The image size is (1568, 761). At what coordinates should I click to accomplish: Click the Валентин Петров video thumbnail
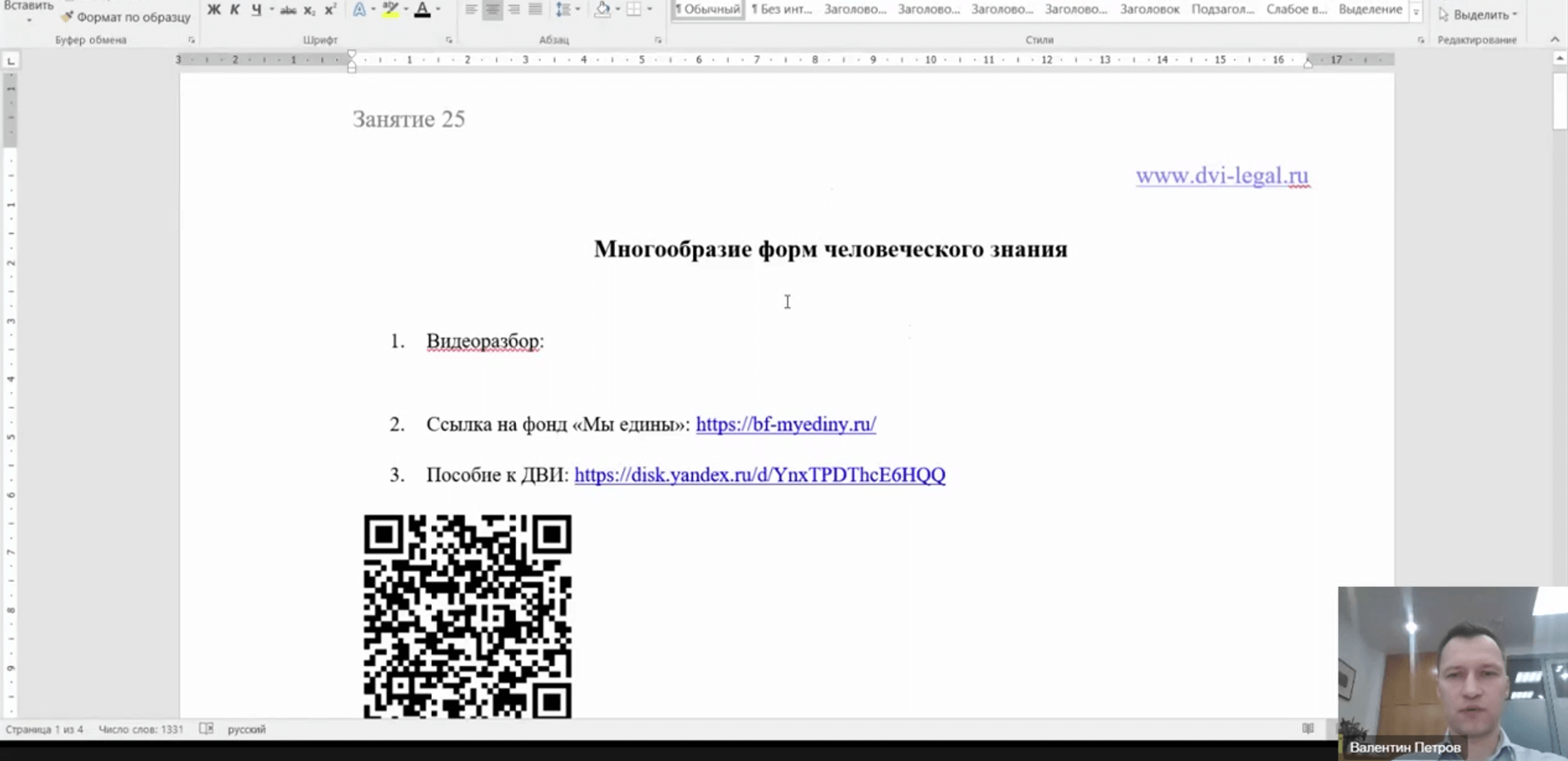point(1453,674)
